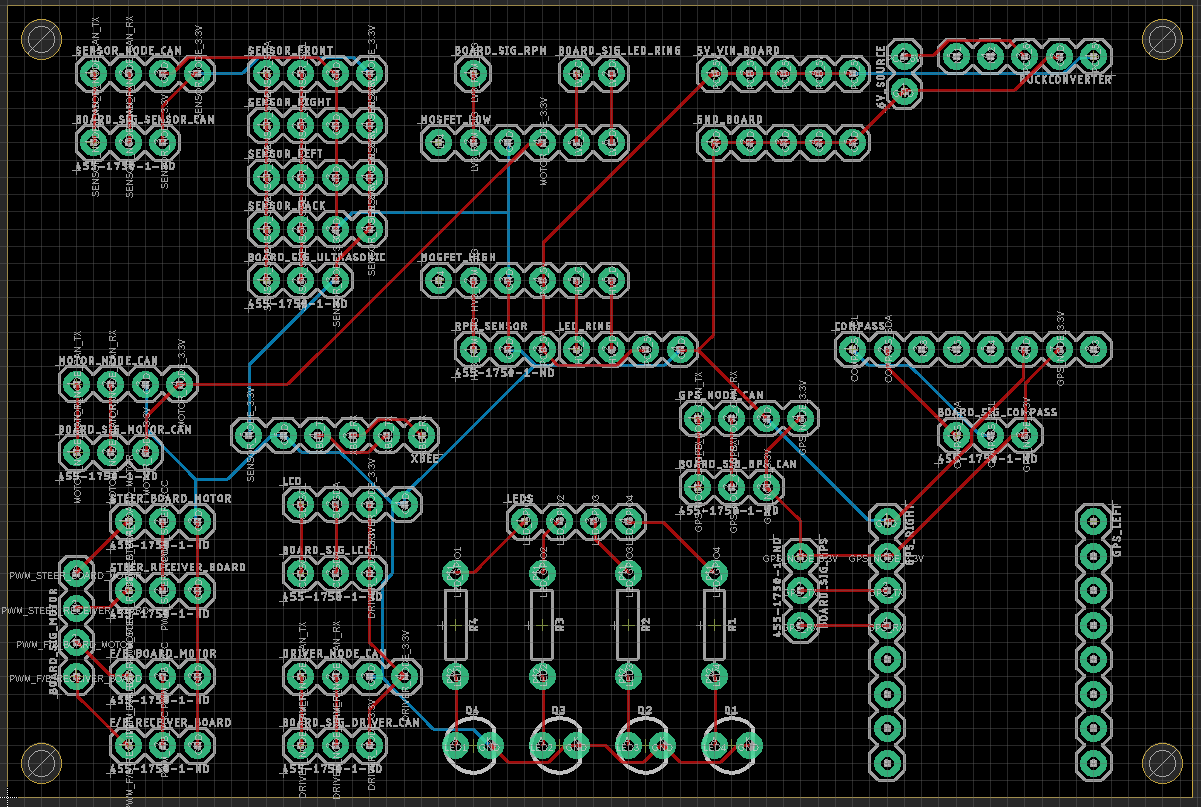
Task: Select the BOARD_SIG_SENSOR_CAN label
Action: coord(145,120)
